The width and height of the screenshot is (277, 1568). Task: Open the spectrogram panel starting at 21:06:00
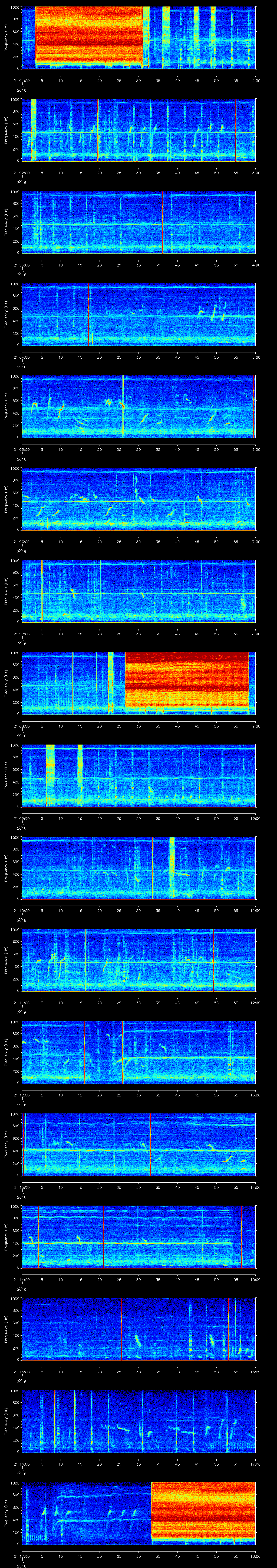point(138,499)
